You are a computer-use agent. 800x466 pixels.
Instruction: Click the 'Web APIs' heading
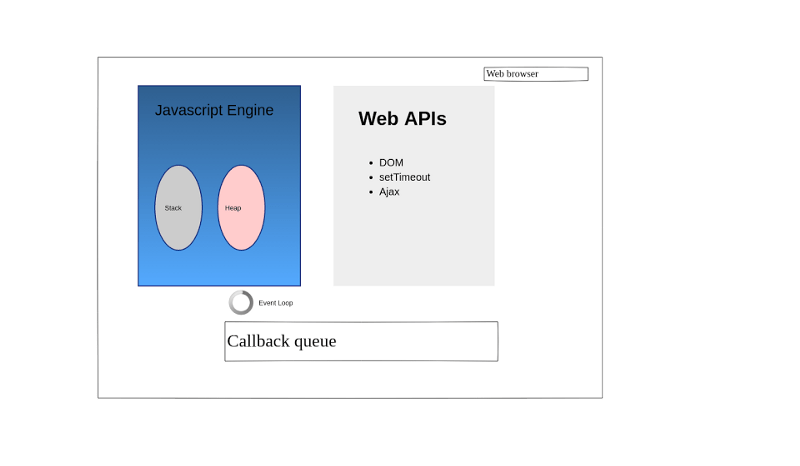coord(402,118)
